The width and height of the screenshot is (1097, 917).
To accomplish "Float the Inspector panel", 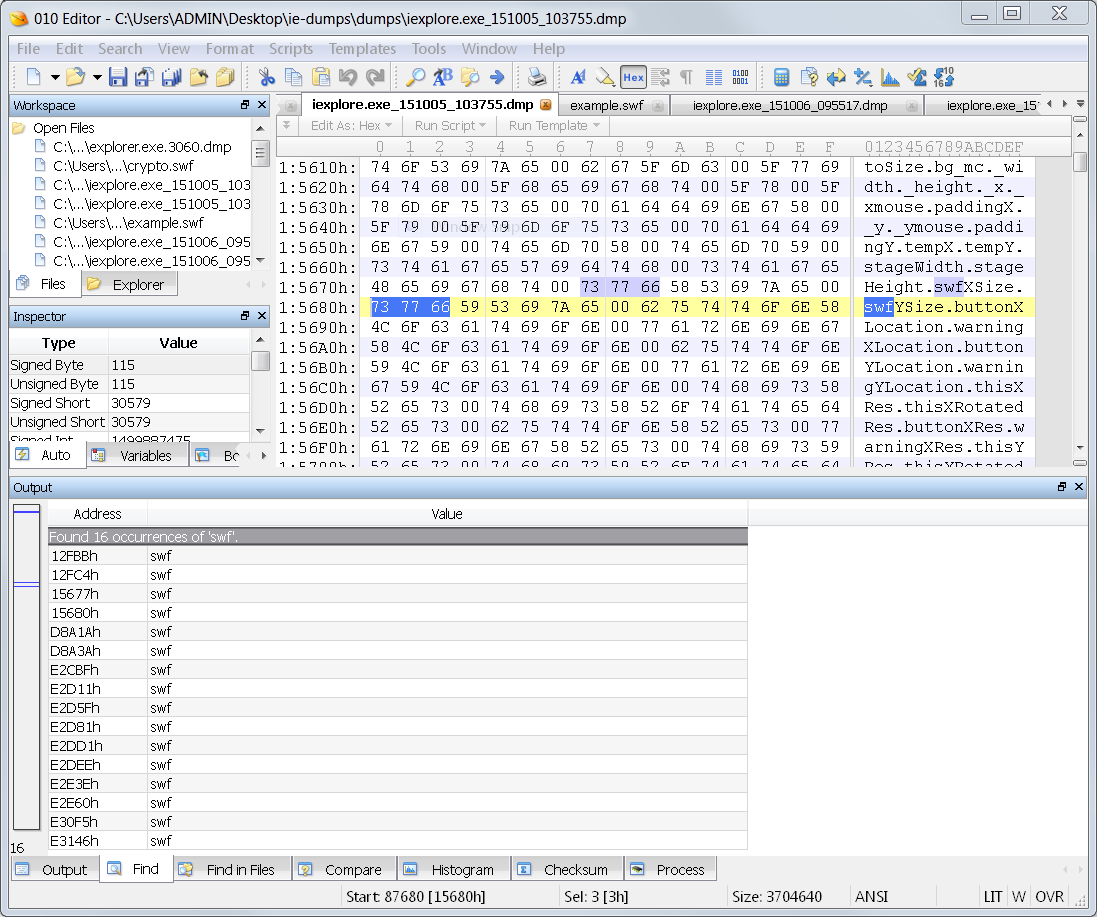I will point(245,316).
